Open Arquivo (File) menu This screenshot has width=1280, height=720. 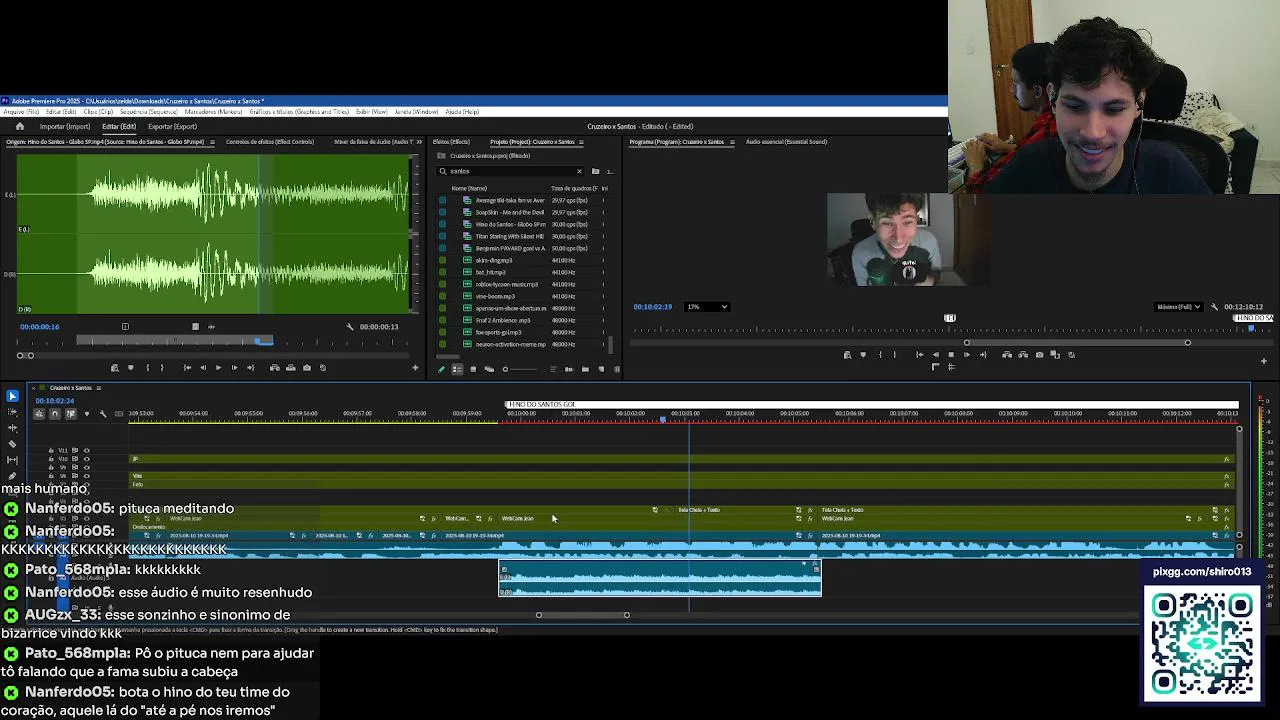[21, 112]
